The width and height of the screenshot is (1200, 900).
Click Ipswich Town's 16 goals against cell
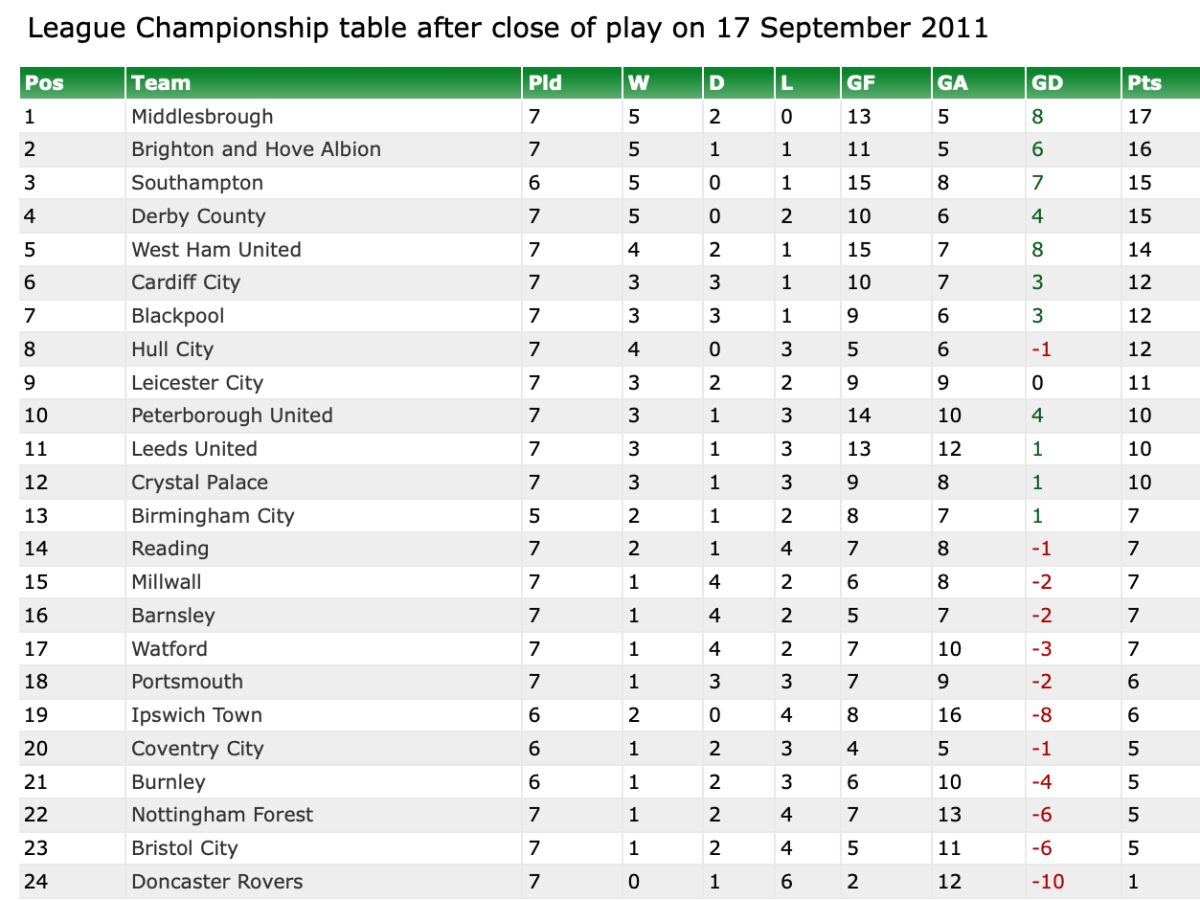pyautogui.click(x=949, y=715)
